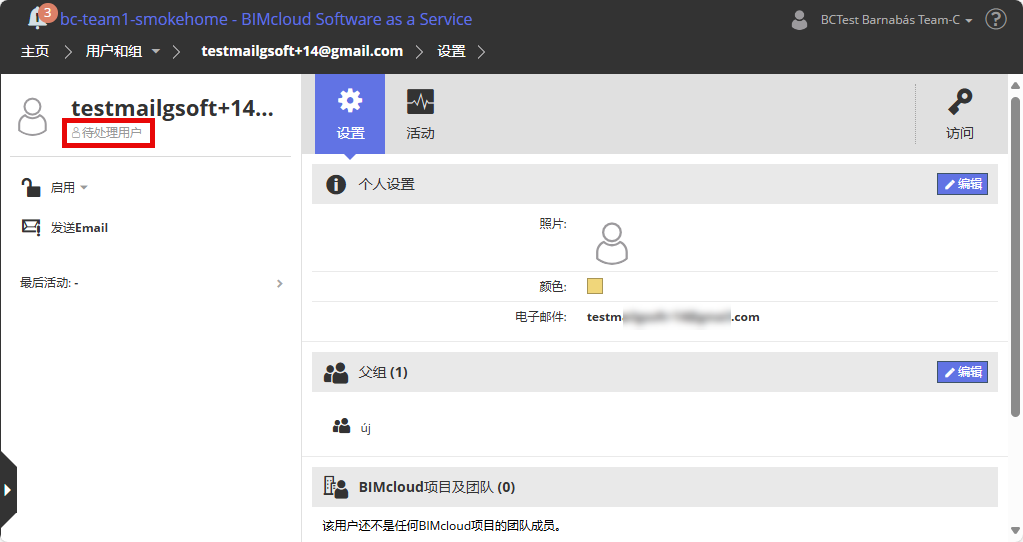Click the 设置 breadcrumb item

[451, 52]
